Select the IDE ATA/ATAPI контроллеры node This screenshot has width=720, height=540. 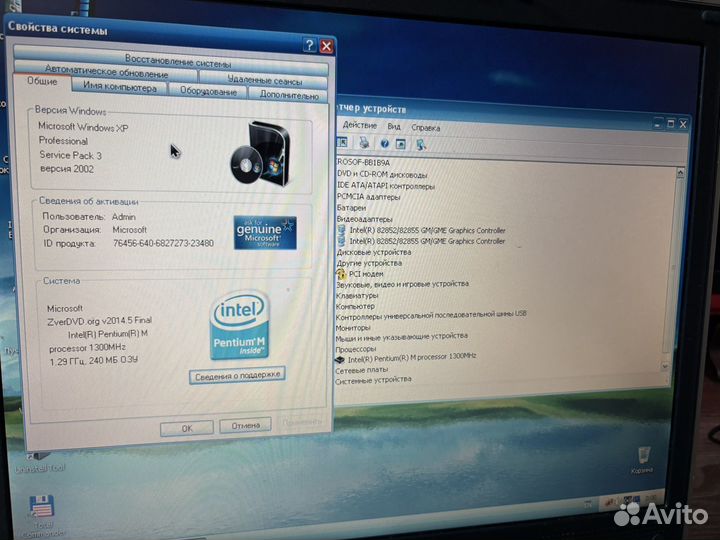coord(386,186)
